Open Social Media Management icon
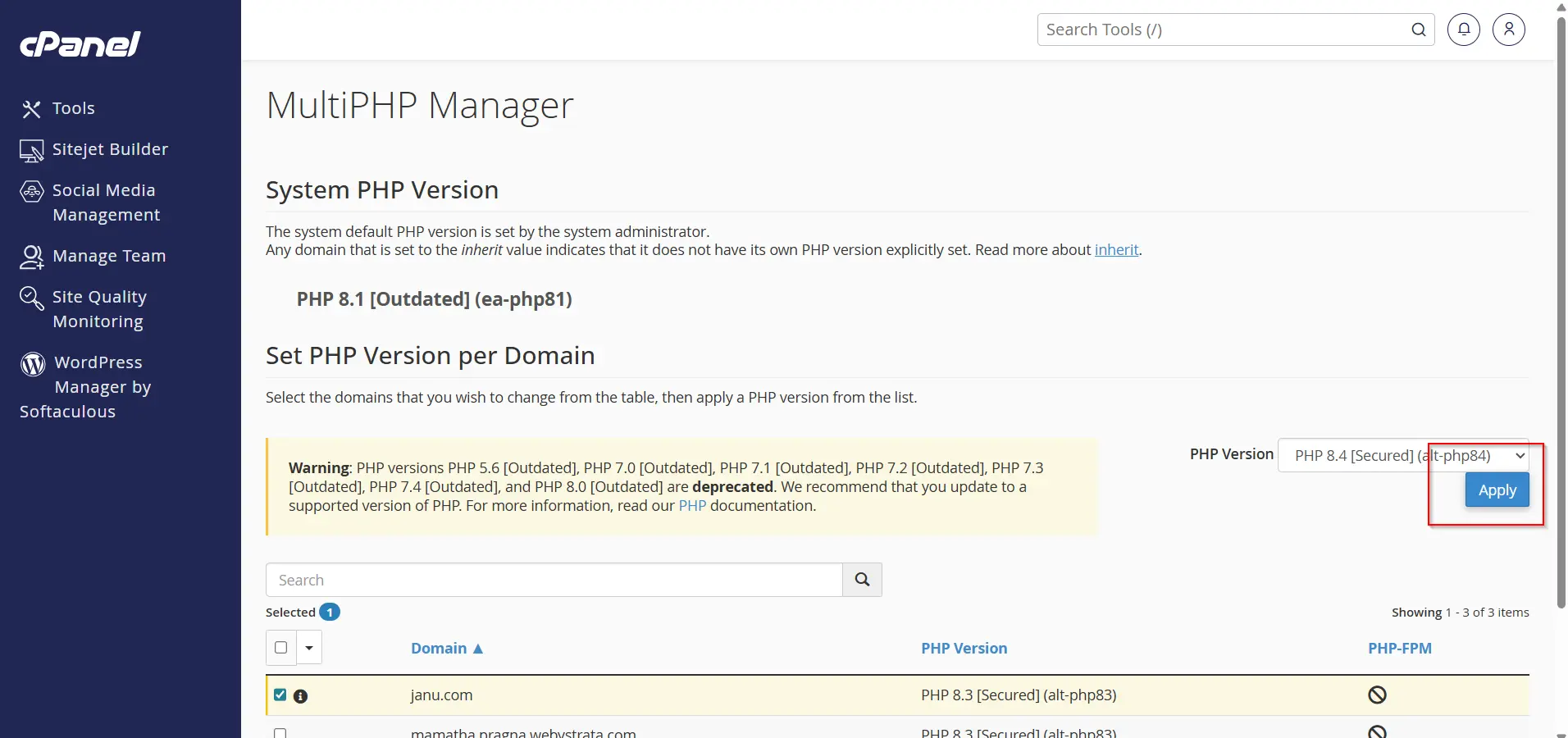This screenshot has width=1568, height=738. 31,192
